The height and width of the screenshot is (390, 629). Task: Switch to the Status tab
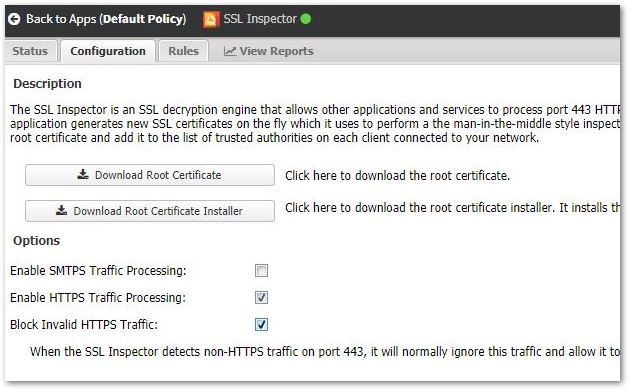point(30,51)
